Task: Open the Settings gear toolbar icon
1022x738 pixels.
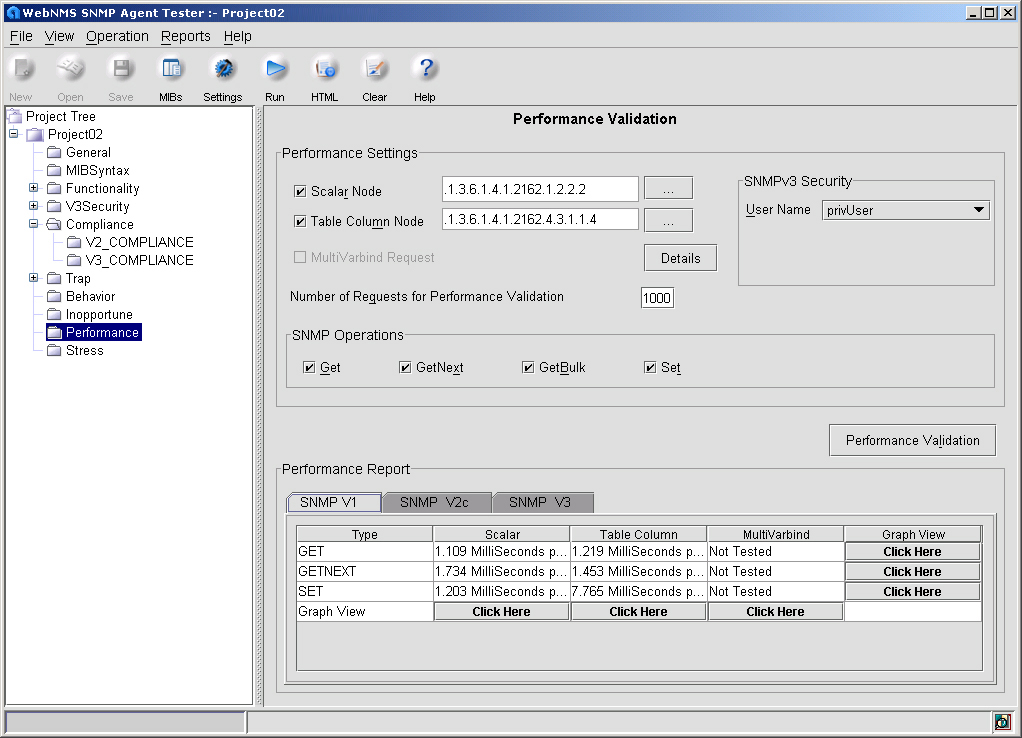Action: [x=224, y=68]
